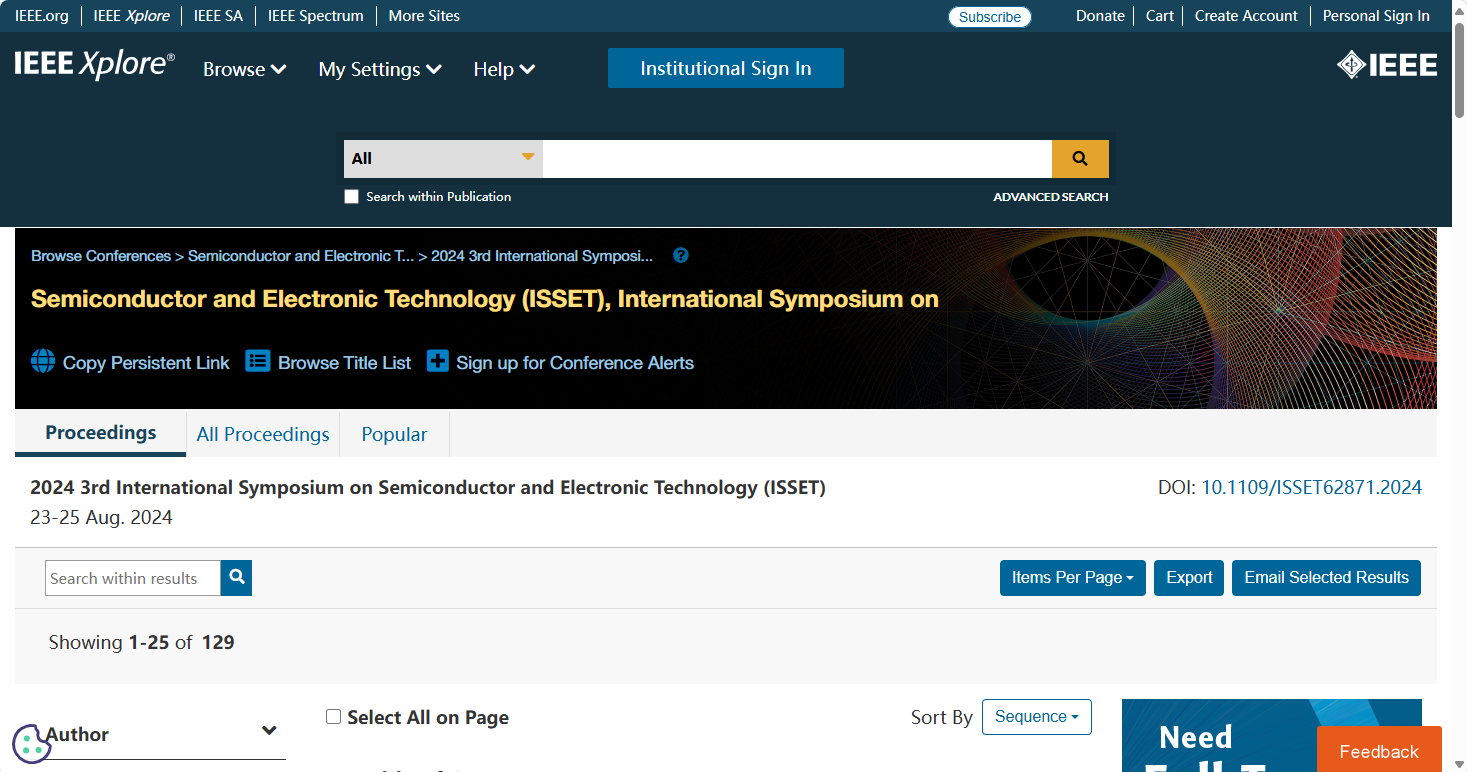Switch to the Proceedings tab
Image resolution: width=1467 pixels, height=772 pixels.
point(101,433)
